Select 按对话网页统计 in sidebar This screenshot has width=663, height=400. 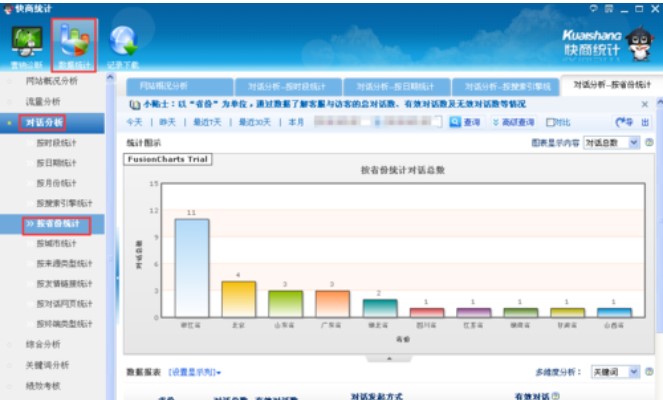click(x=64, y=304)
